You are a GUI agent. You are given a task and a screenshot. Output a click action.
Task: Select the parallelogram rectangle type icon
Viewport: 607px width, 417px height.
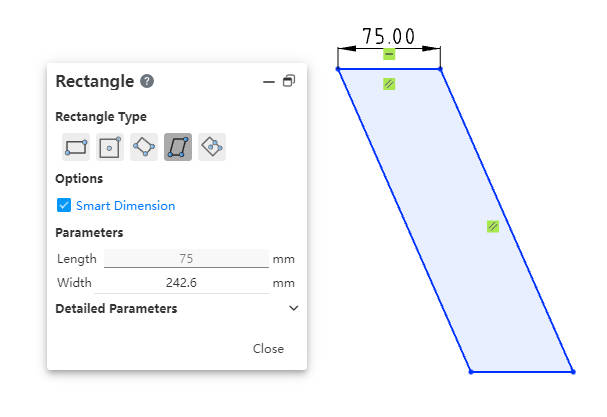coord(178,147)
